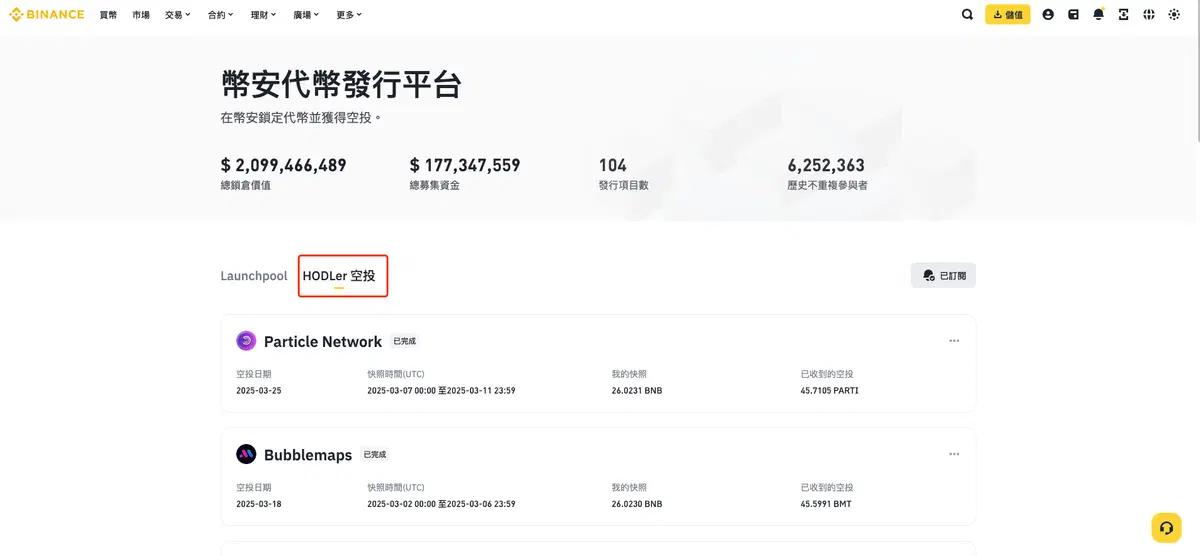View notifications via the bell icon
The image size is (1200, 556).
pos(1099,15)
